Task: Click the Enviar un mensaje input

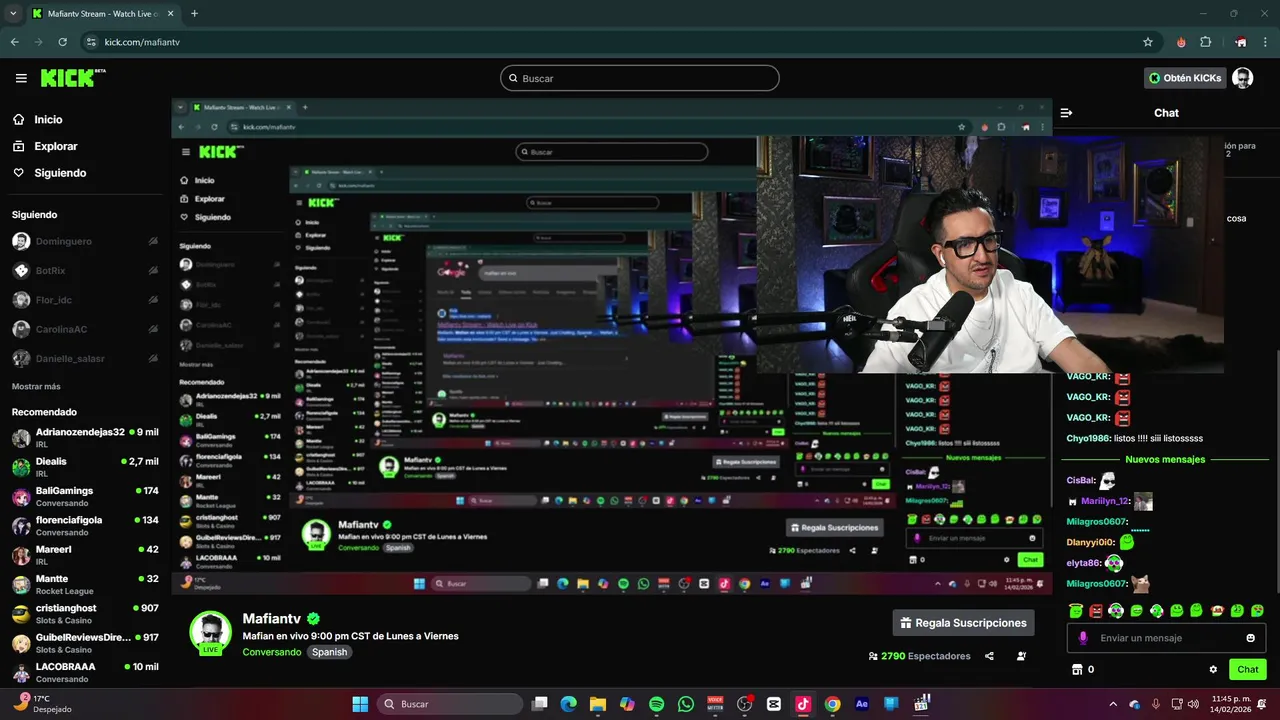Action: (x=1168, y=638)
